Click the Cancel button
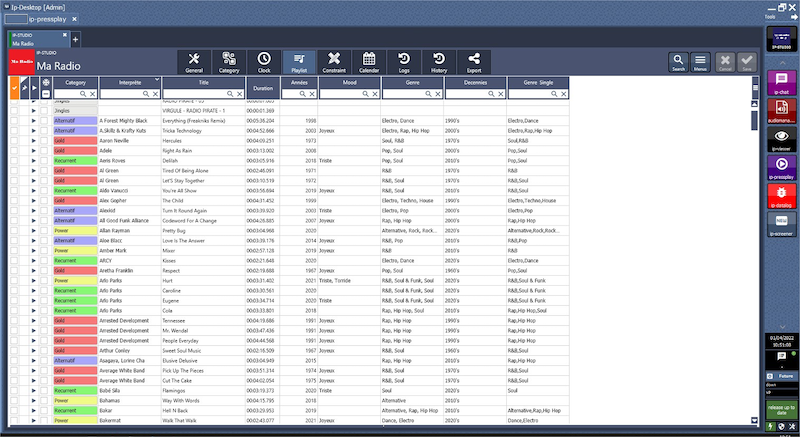The image size is (800, 437). point(725,62)
